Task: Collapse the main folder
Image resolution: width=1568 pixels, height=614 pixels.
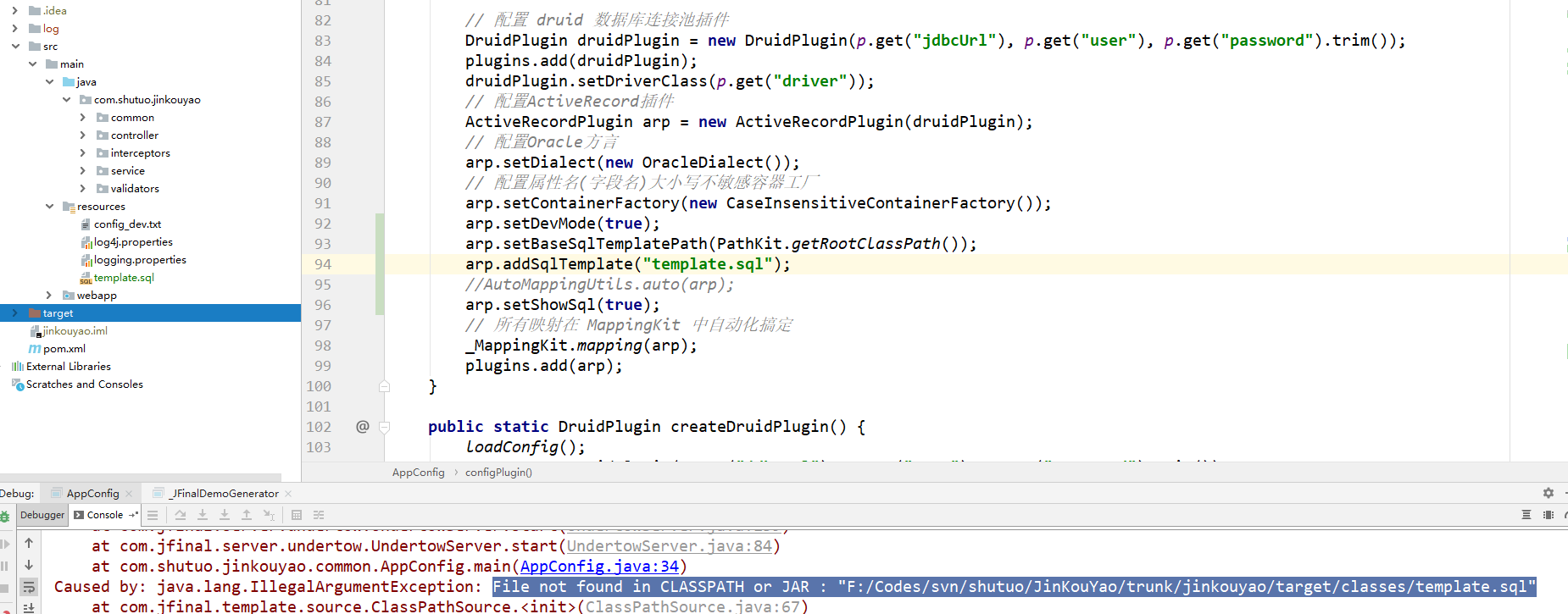Action: pos(32,64)
